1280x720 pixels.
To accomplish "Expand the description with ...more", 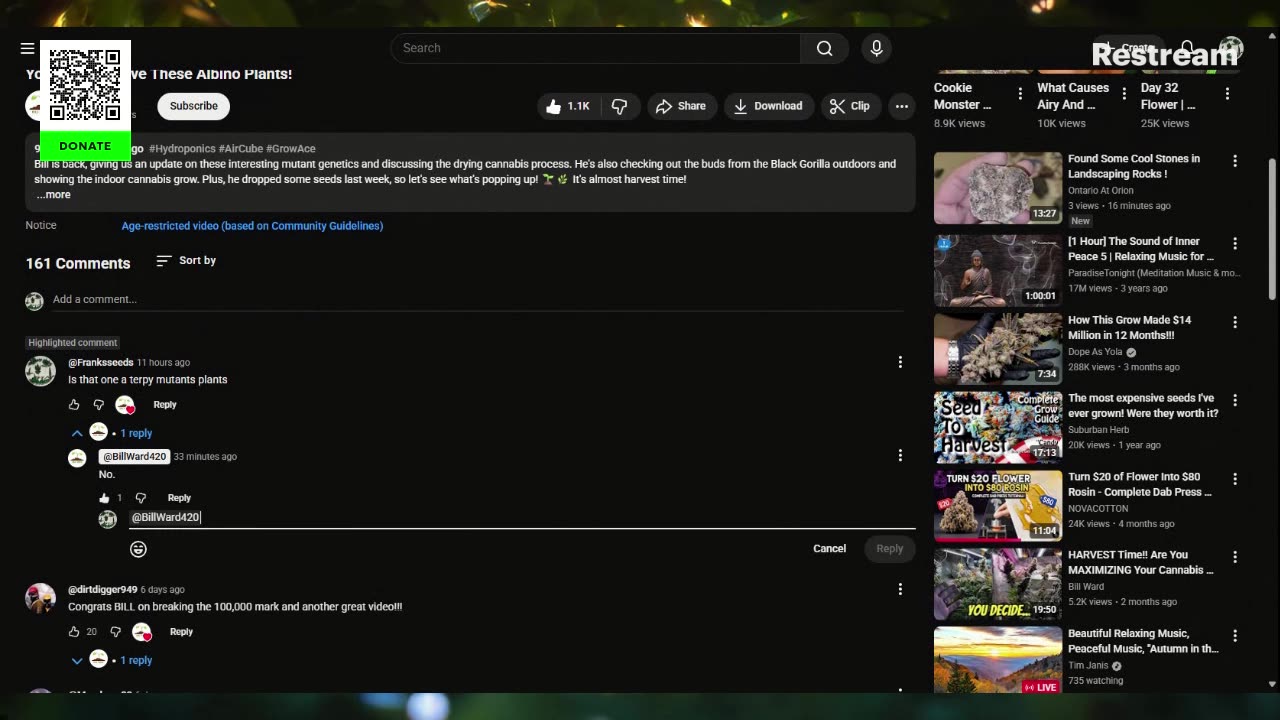I will click(54, 195).
